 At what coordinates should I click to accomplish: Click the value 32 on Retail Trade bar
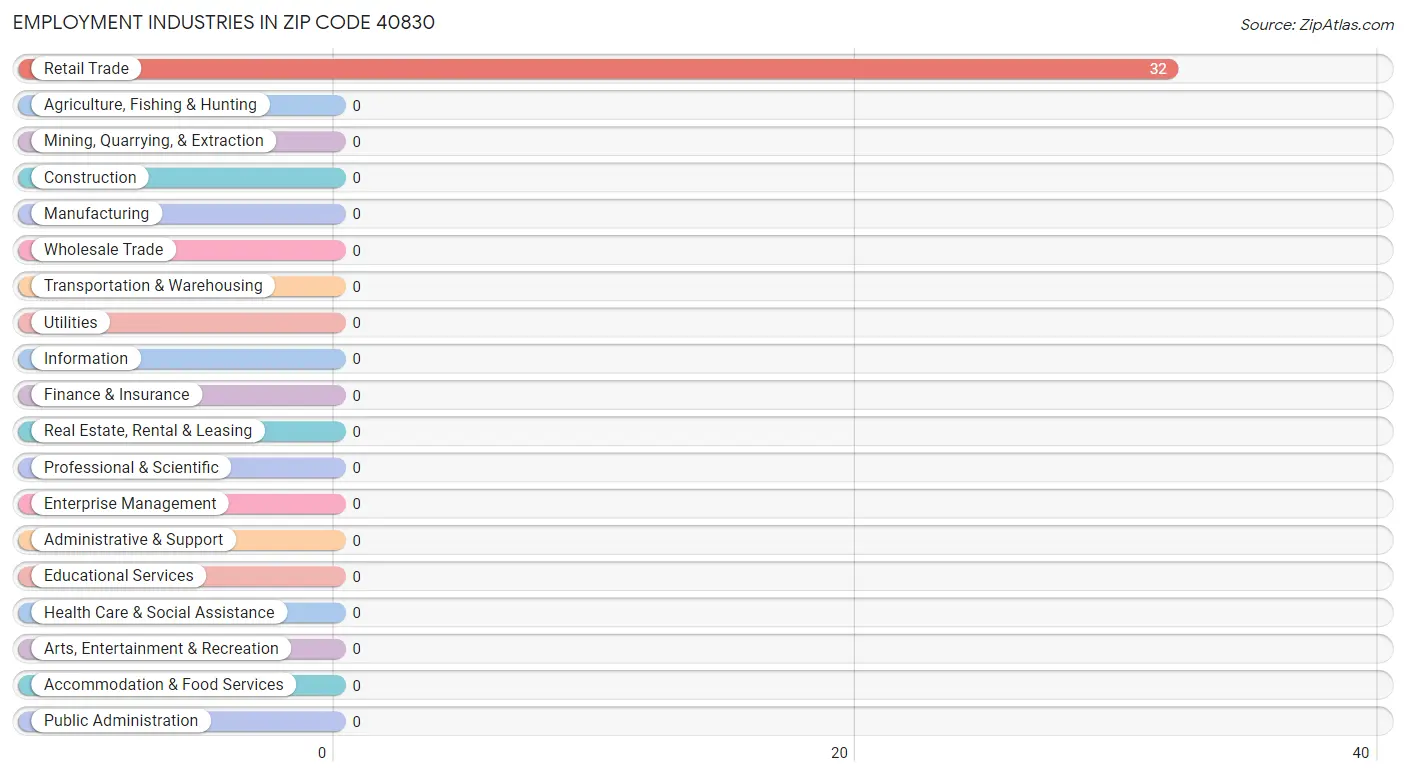pyautogui.click(x=1158, y=69)
